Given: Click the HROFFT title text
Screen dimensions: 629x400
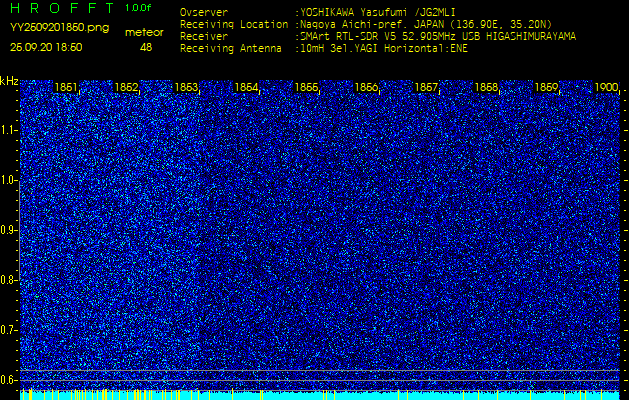Looking at the screenshot, I should [58, 8].
